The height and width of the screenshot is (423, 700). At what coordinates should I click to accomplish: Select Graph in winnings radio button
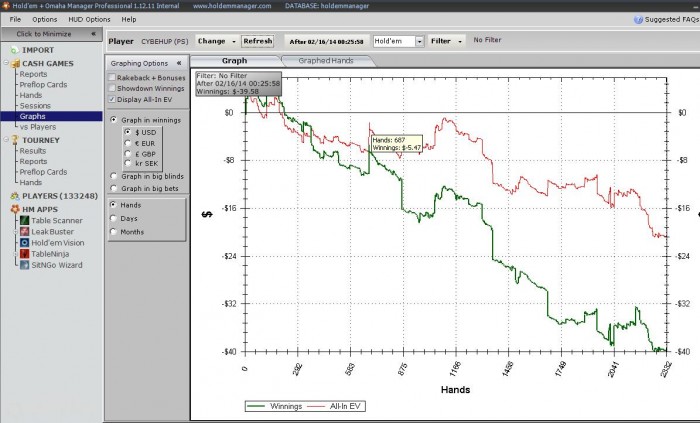tap(113, 120)
